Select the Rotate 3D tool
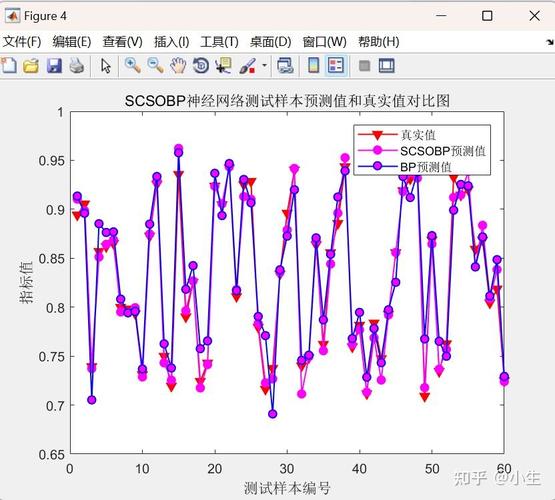This screenshot has height=500, width=555. (201, 65)
